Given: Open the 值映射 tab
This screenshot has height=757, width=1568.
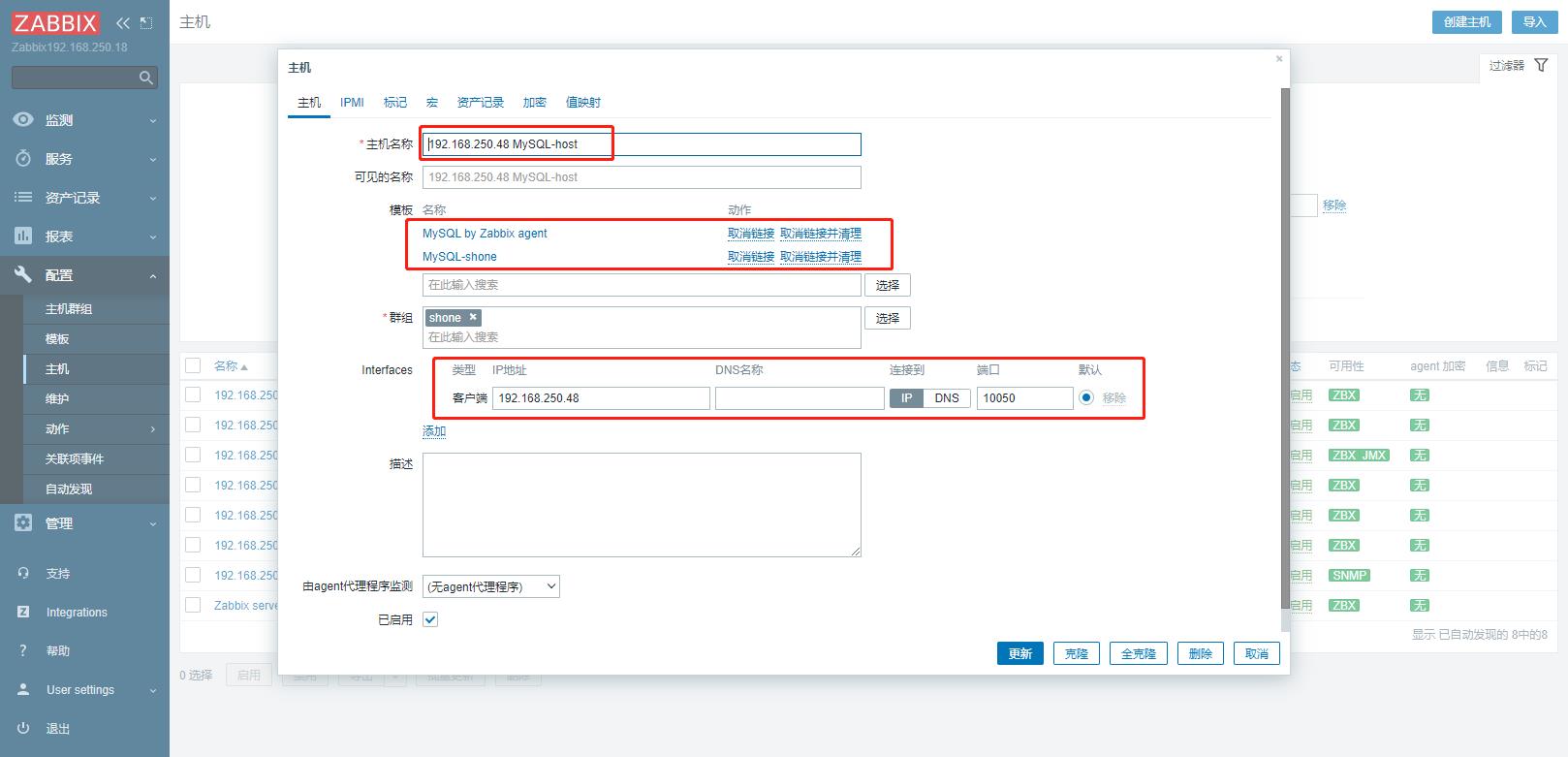Looking at the screenshot, I should coord(583,102).
